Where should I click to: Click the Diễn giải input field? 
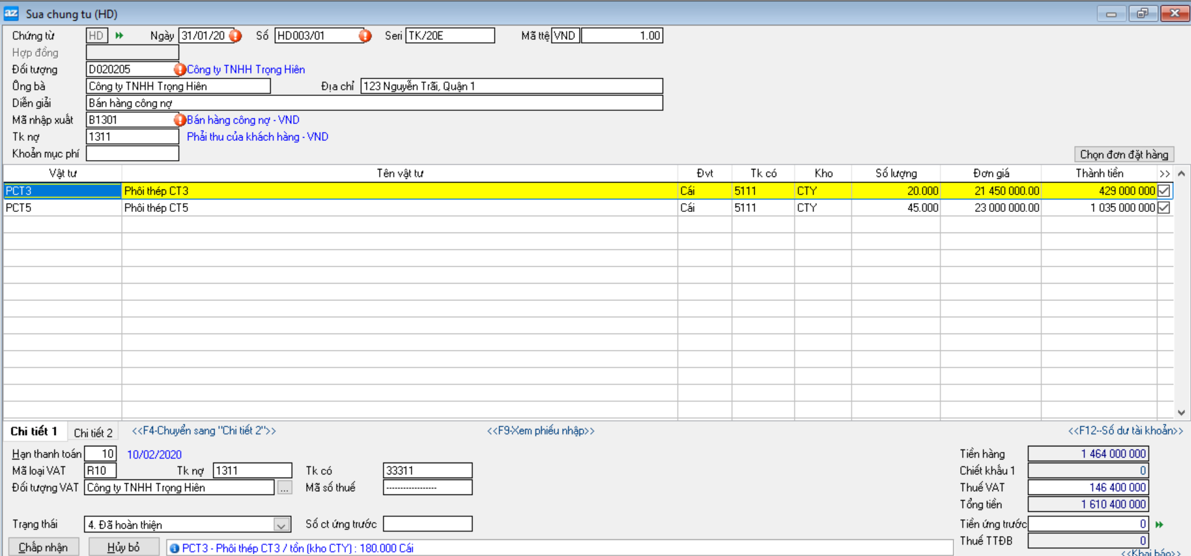tap(374, 103)
